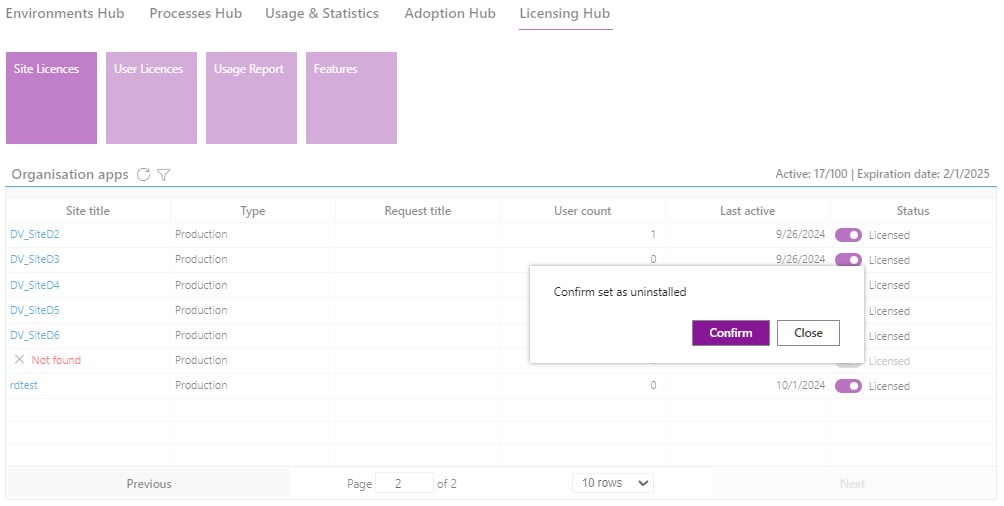Close the confirmation dialog
This screenshot has width=1004, height=506.
[808, 332]
